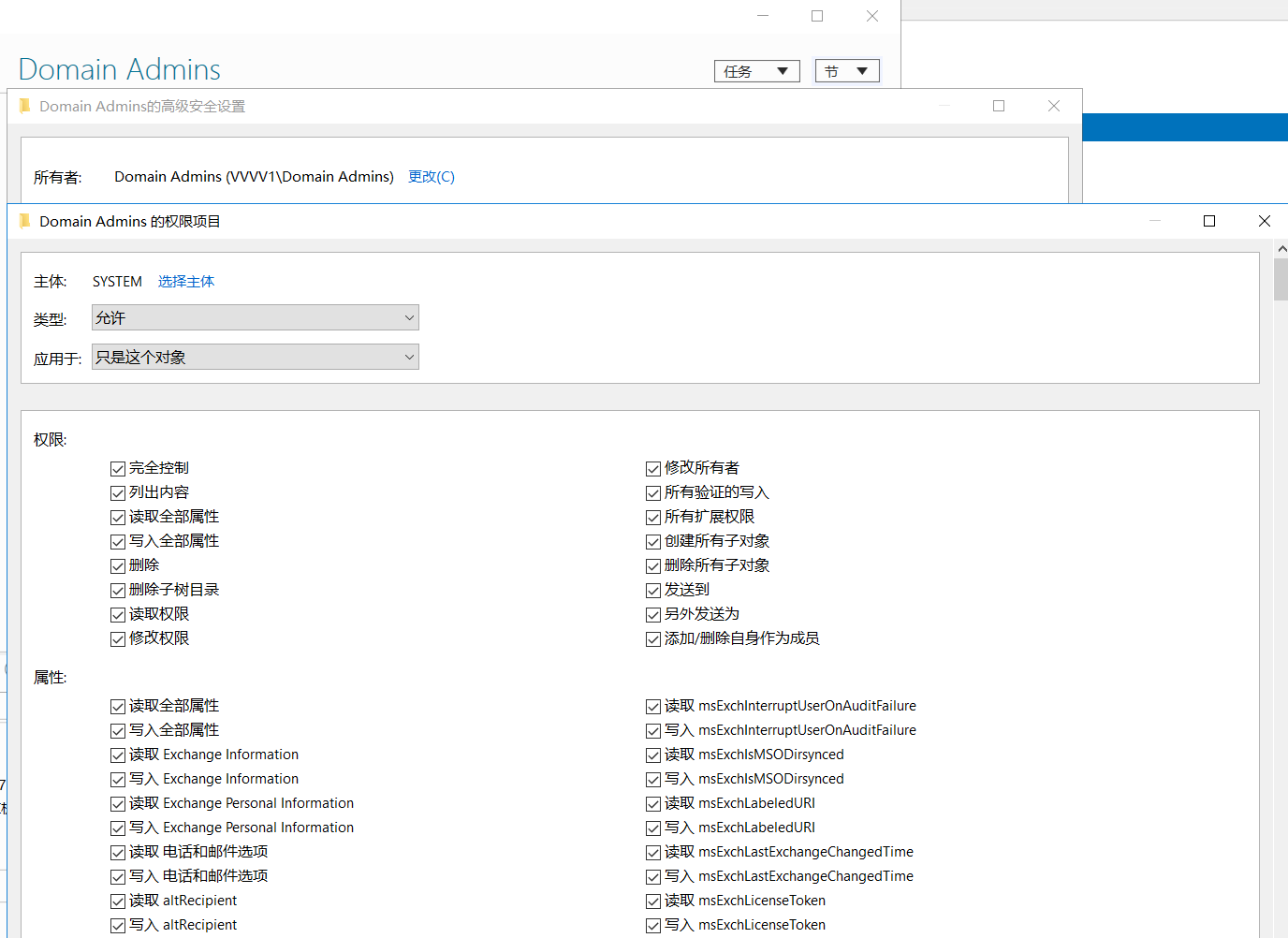The height and width of the screenshot is (938, 1288).
Task: Uncheck 另外发送为 permission
Action: 653,614
